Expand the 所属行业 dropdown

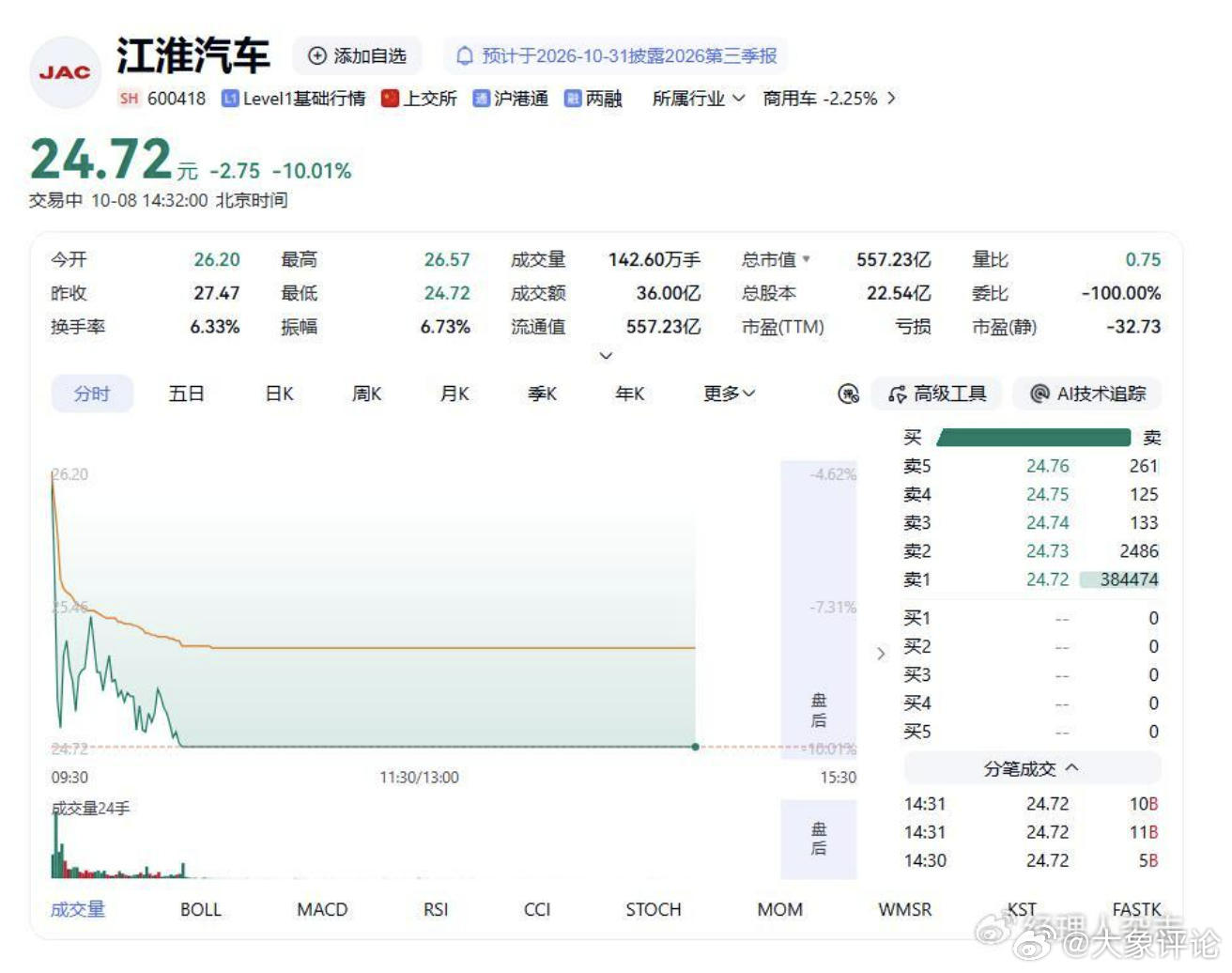coord(699,99)
